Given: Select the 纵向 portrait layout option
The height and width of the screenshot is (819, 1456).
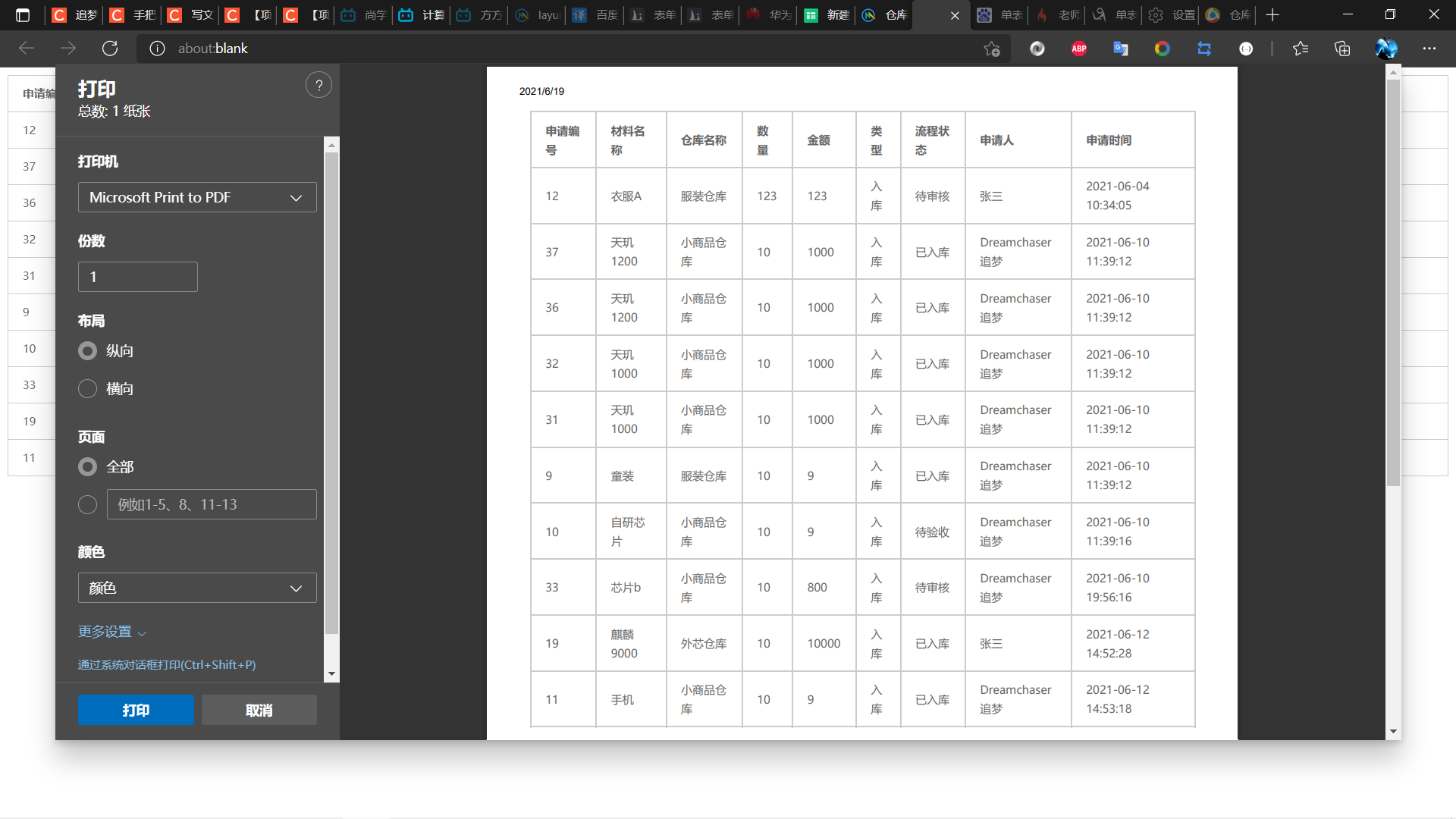Looking at the screenshot, I should [x=88, y=351].
